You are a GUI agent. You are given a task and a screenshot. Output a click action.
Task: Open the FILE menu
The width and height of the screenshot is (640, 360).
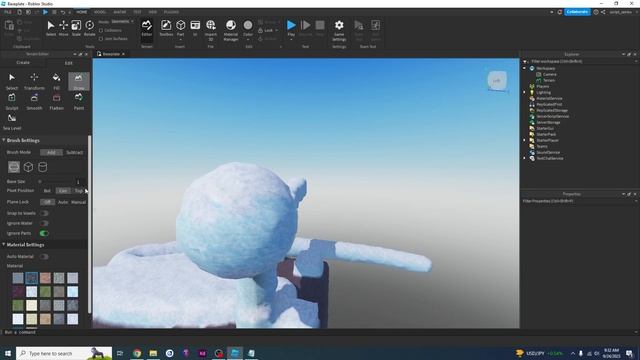[7, 12]
